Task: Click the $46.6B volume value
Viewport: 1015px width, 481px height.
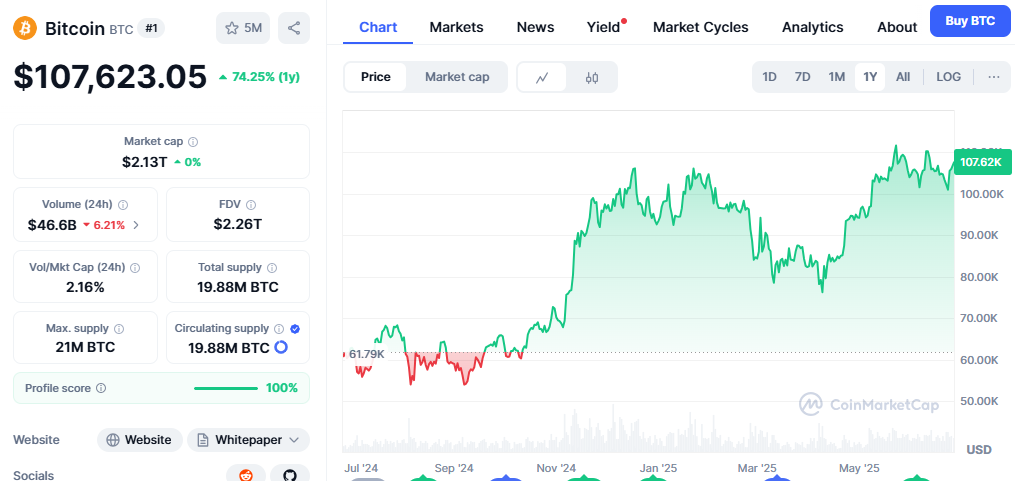Action: click(x=52, y=225)
